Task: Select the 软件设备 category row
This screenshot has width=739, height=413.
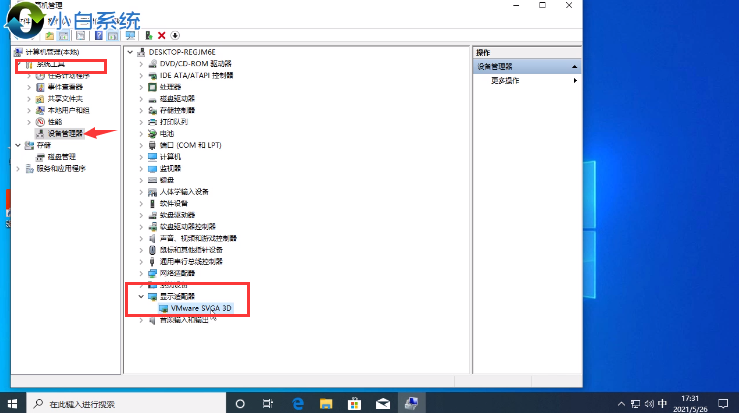Action: click(x=173, y=203)
